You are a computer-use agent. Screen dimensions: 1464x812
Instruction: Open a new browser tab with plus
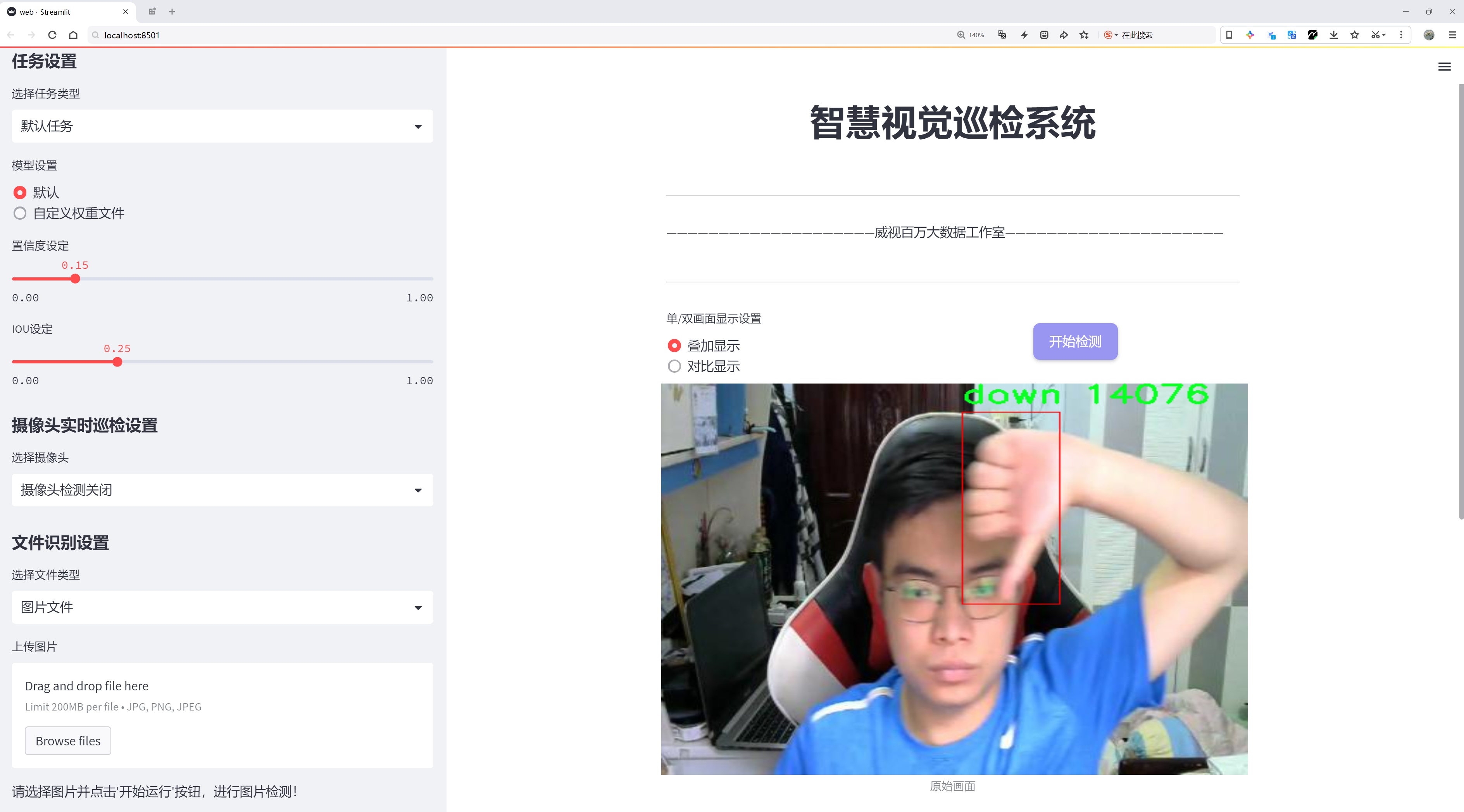click(172, 11)
